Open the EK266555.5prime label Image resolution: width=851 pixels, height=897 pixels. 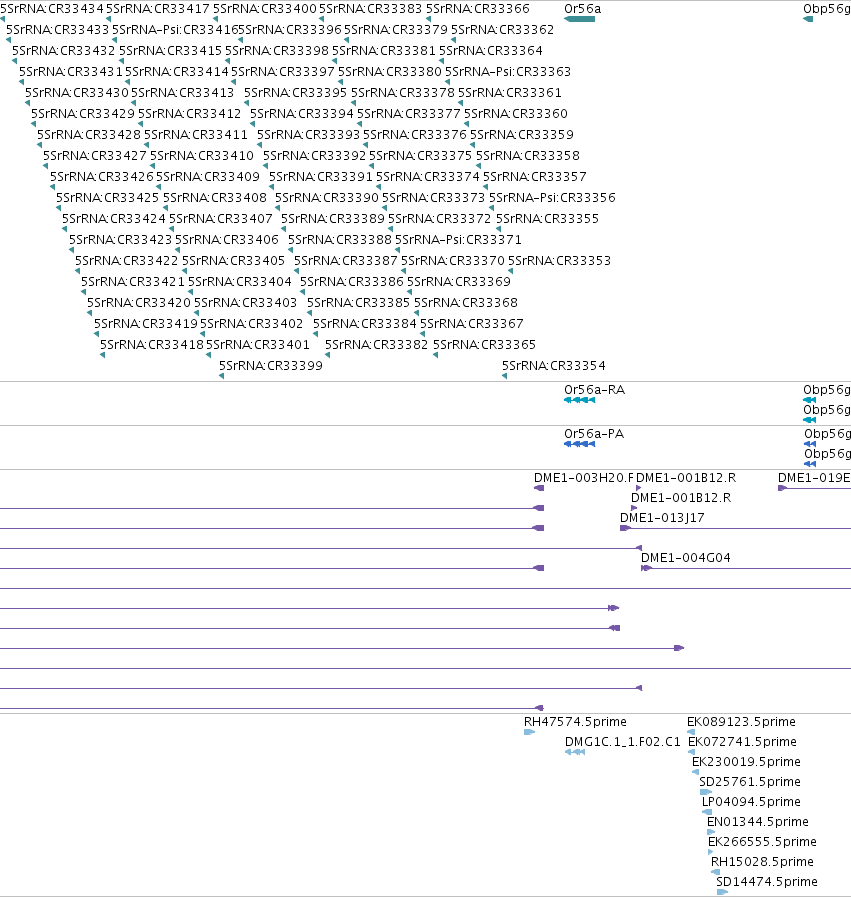tap(762, 842)
